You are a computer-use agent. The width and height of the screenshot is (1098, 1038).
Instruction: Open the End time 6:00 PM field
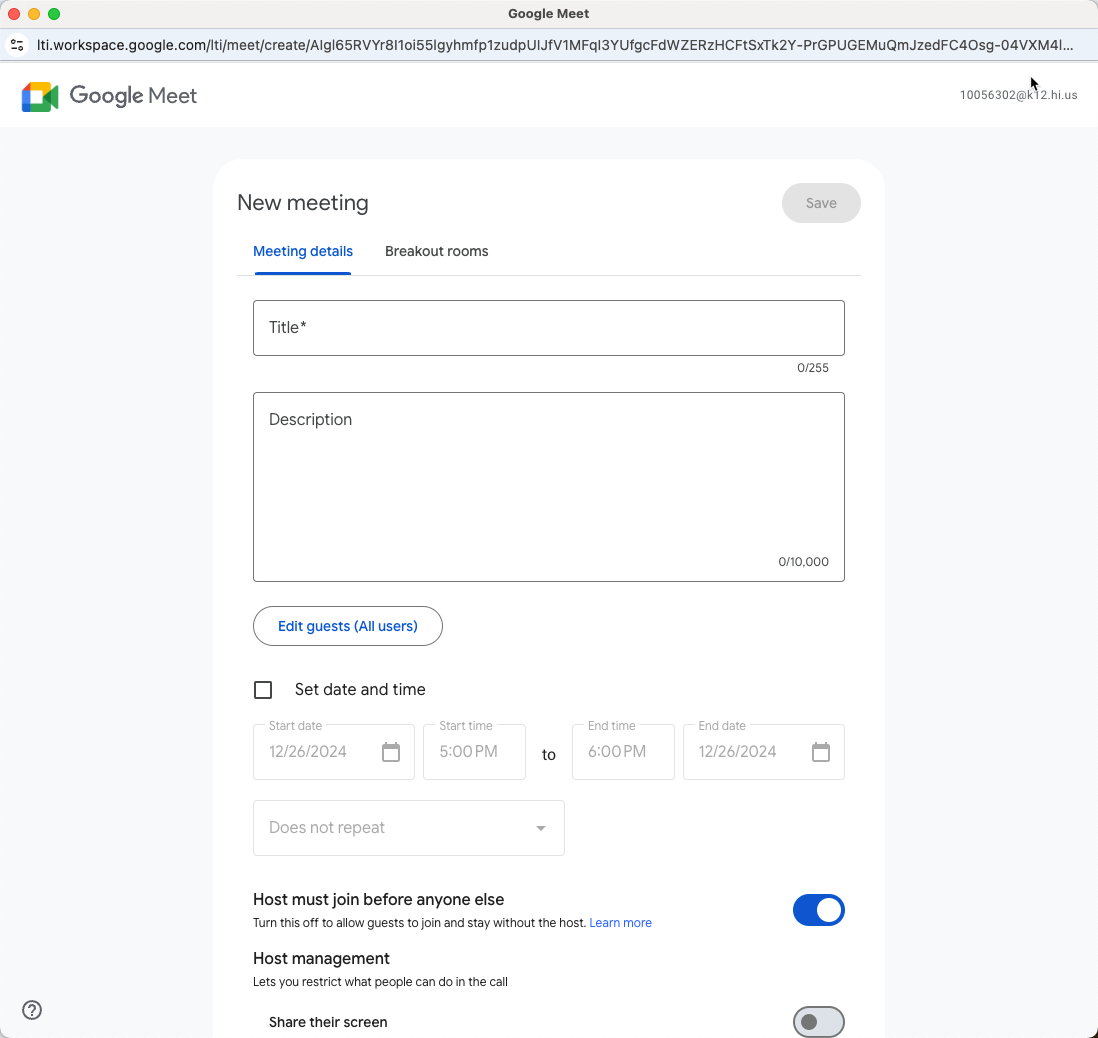[x=623, y=752]
